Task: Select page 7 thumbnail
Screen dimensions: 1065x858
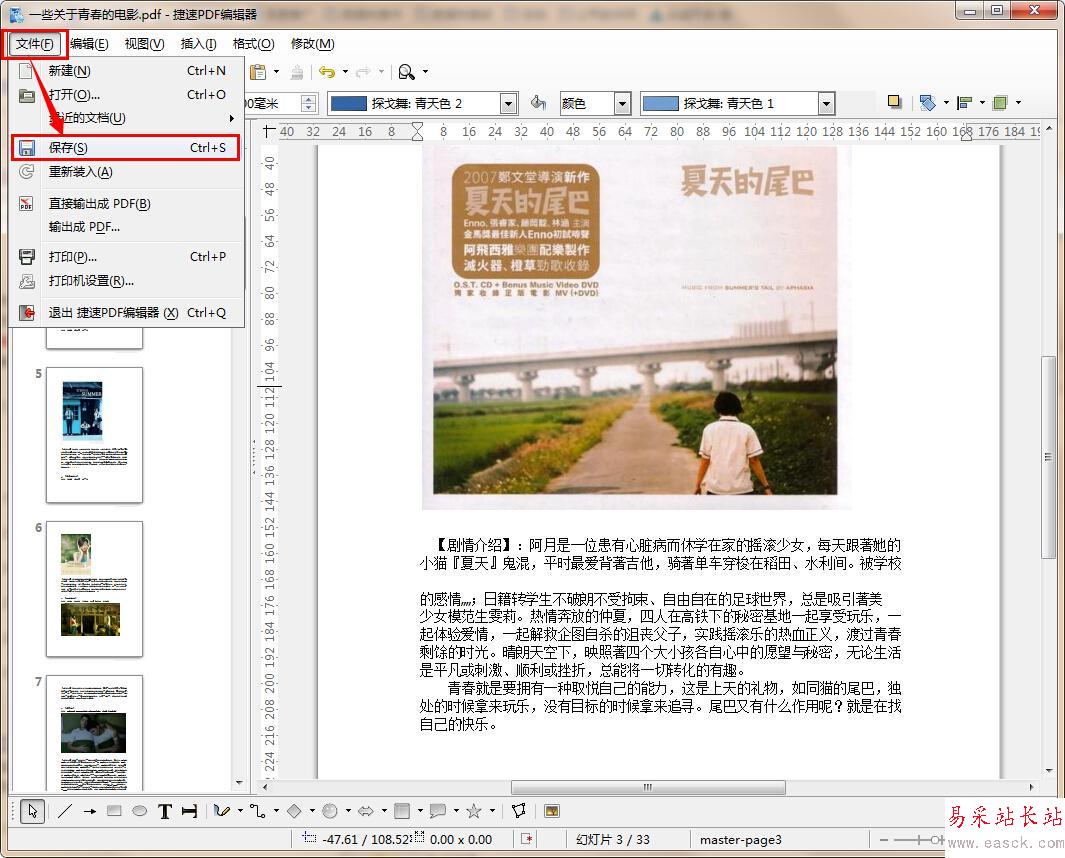Action: [94, 733]
